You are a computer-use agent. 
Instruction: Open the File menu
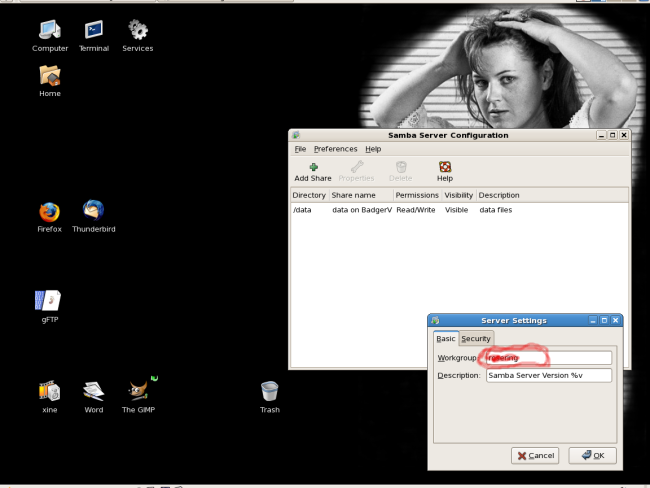click(300, 149)
